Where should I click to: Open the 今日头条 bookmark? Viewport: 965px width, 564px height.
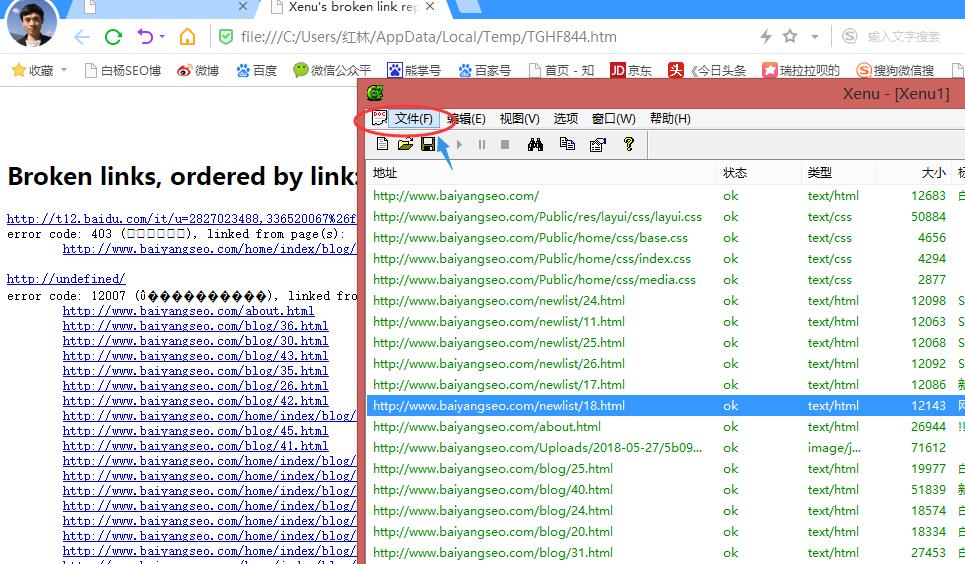(x=707, y=70)
